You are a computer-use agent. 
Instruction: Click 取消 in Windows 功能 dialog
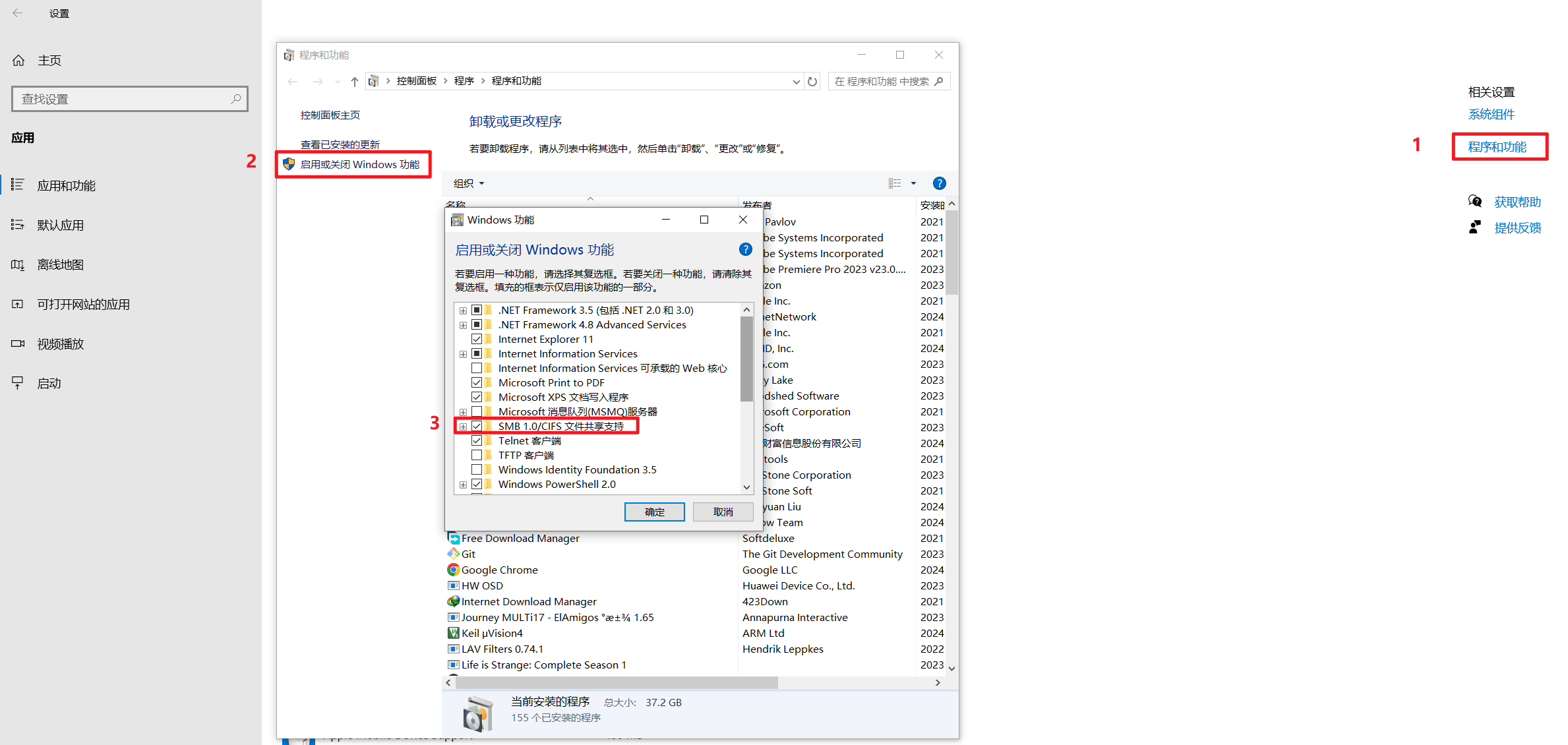pyautogui.click(x=723, y=512)
